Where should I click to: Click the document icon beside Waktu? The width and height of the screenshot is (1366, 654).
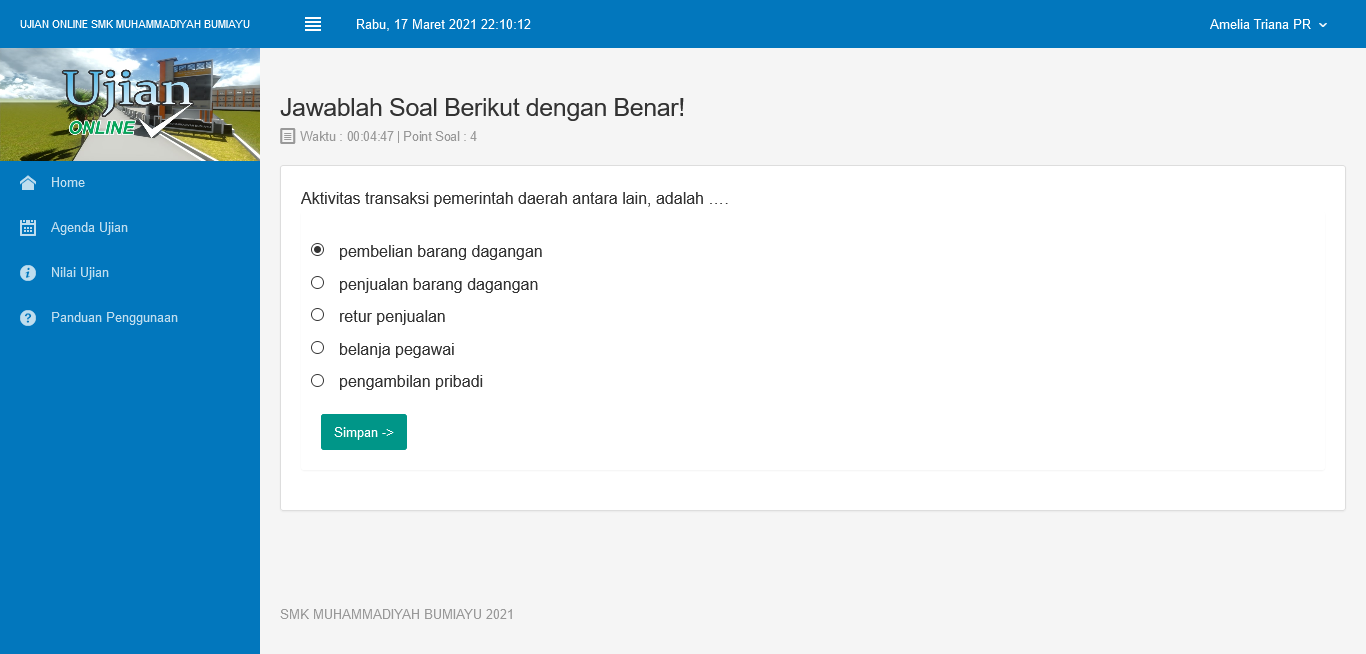click(288, 136)
